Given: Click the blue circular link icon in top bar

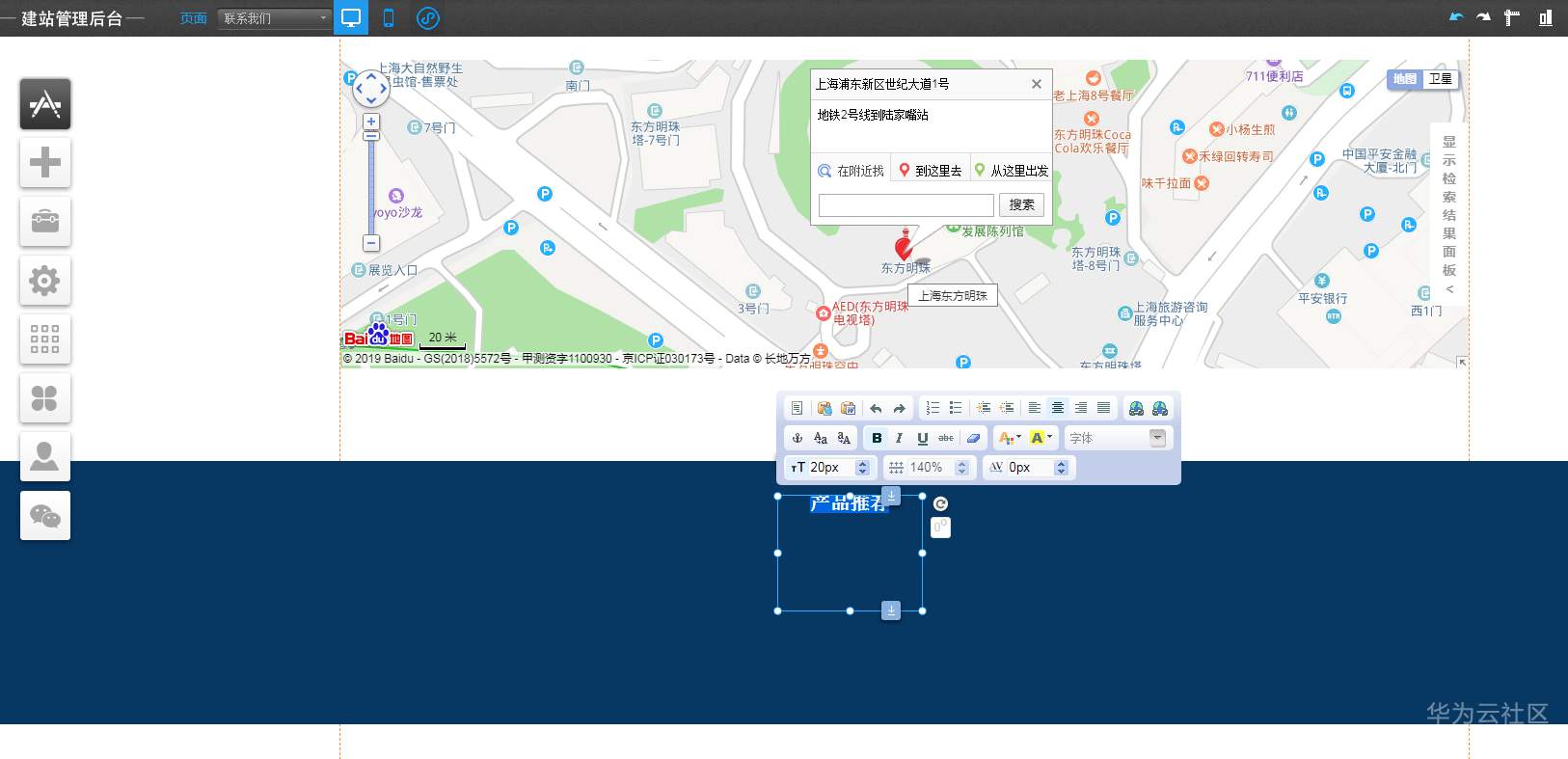Looking at the screenshot, I should [428, 17].
